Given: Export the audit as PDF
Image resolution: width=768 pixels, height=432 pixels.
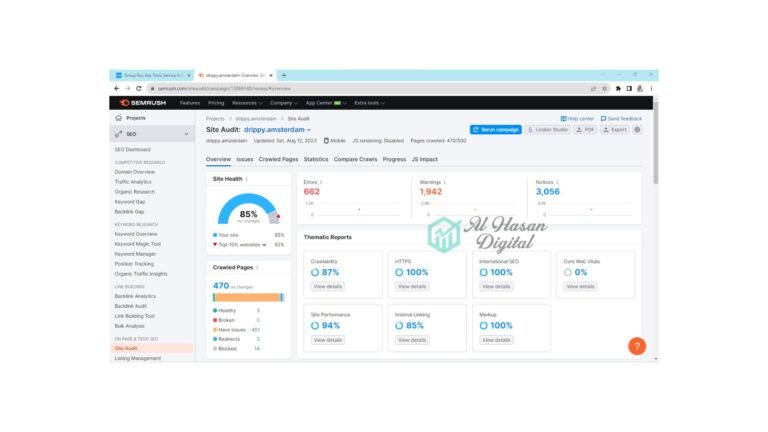Looking at the screenshot, I should [x=586, y=129].
